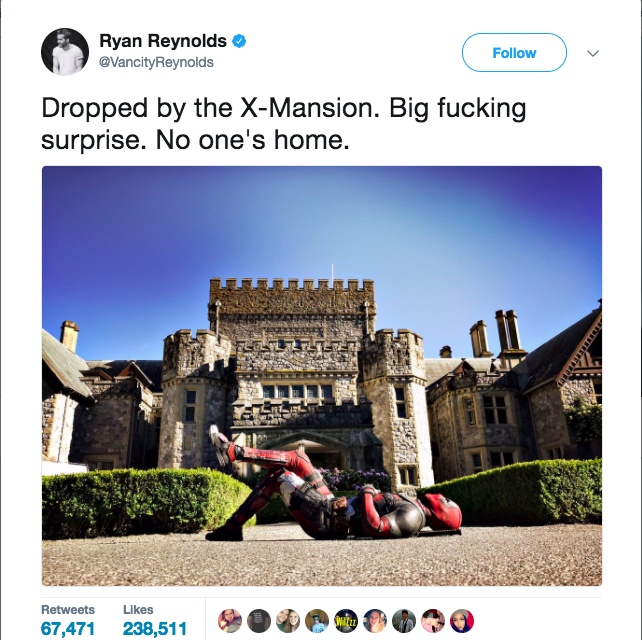Open liker avatar showing a smiling couple

coord(288,621)
